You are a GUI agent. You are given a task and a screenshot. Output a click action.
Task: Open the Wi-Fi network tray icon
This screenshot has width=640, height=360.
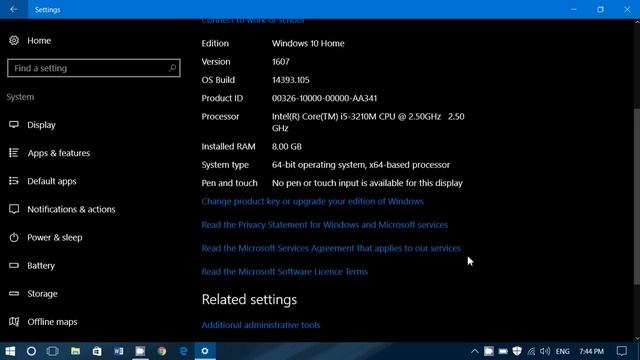[531, 351]
